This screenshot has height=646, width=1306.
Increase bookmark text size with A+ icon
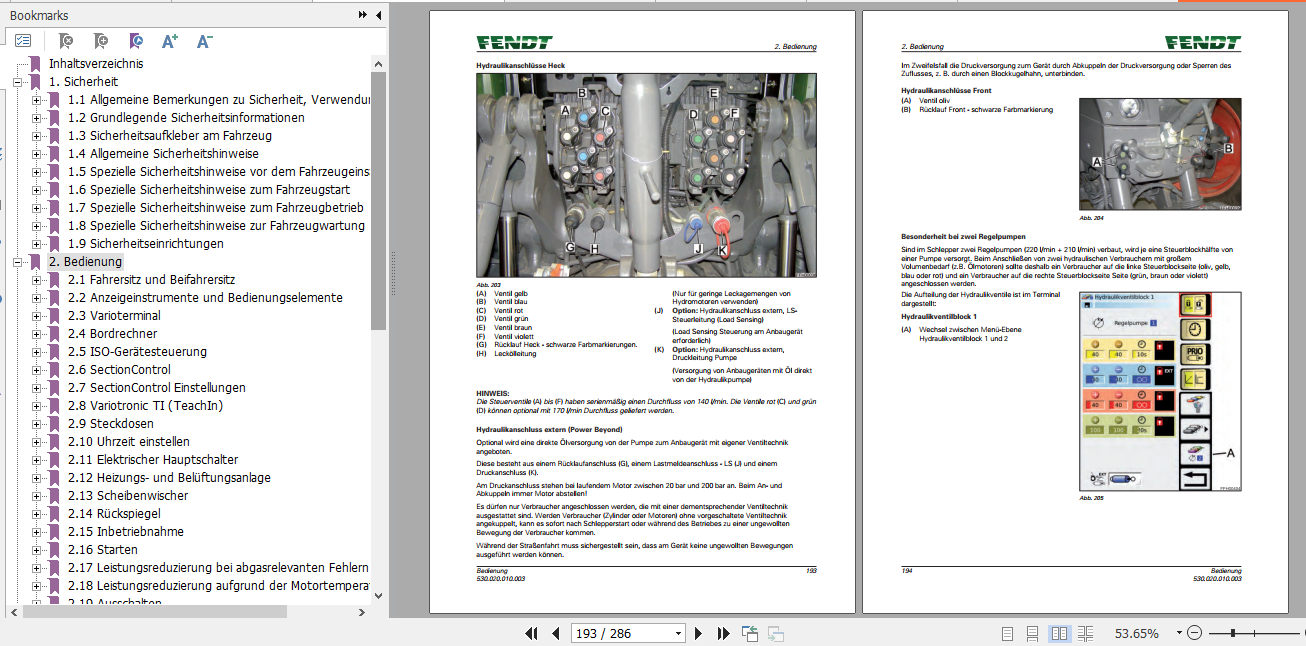pos(170,41)
